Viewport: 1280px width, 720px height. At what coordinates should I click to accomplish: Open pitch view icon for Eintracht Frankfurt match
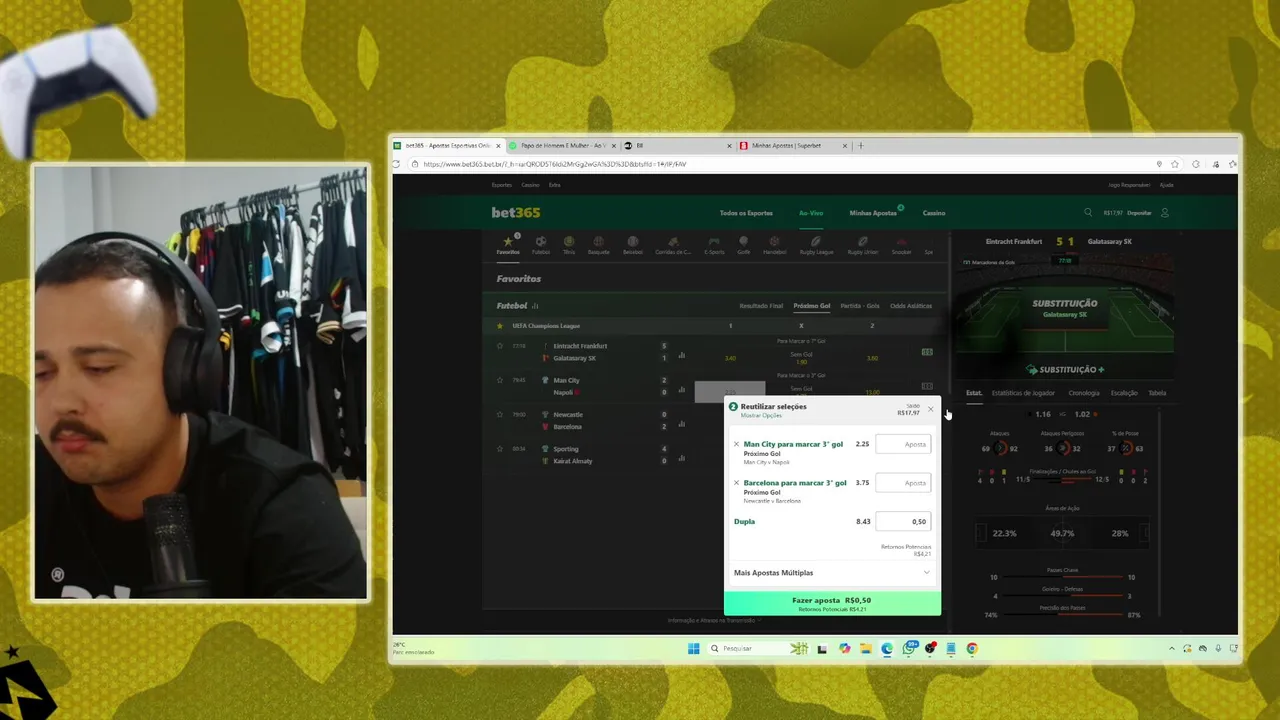pos(927,352)
